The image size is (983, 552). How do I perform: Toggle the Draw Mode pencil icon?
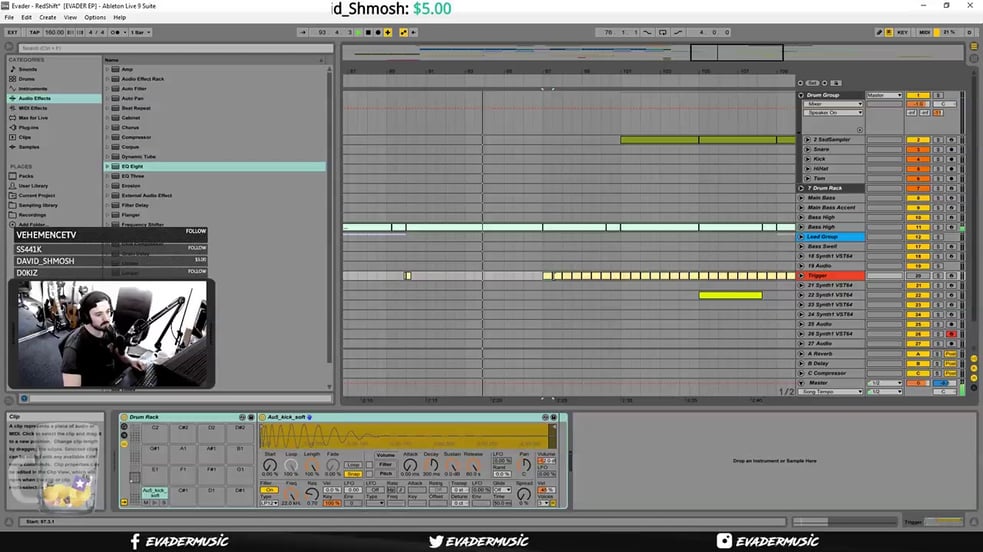pos(879,33)
